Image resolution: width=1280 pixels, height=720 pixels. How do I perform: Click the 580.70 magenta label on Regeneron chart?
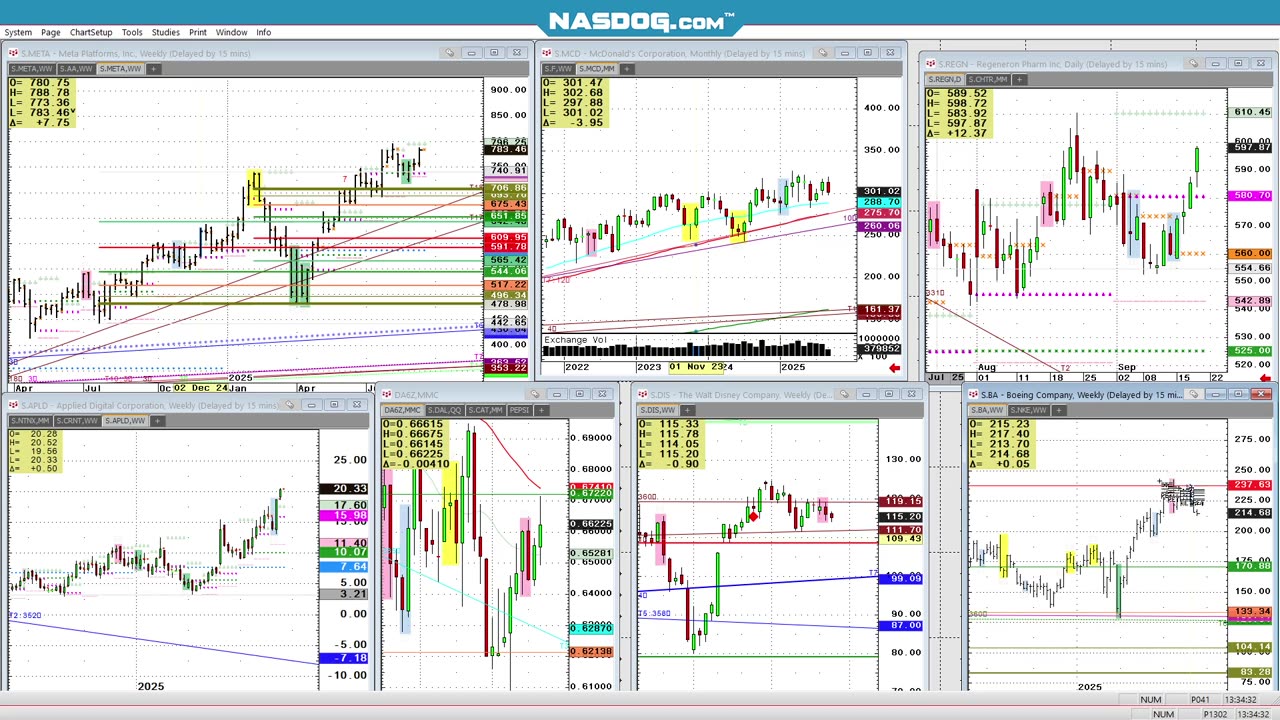[x=1252, y=196]
